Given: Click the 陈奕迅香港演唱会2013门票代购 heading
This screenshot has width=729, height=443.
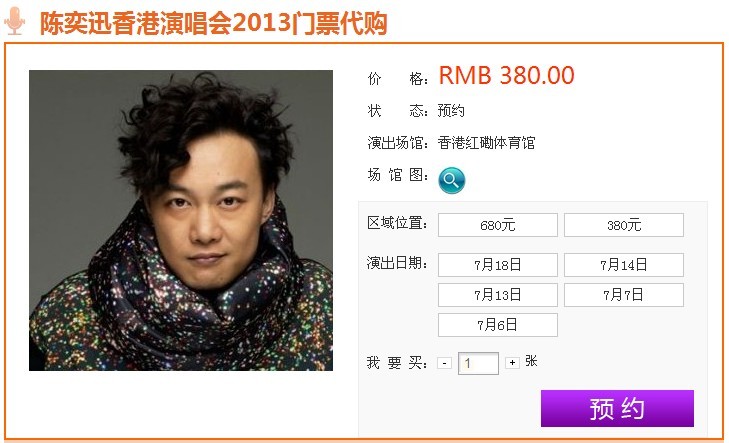Looking at the screenshot, I should tap(213, 22).
